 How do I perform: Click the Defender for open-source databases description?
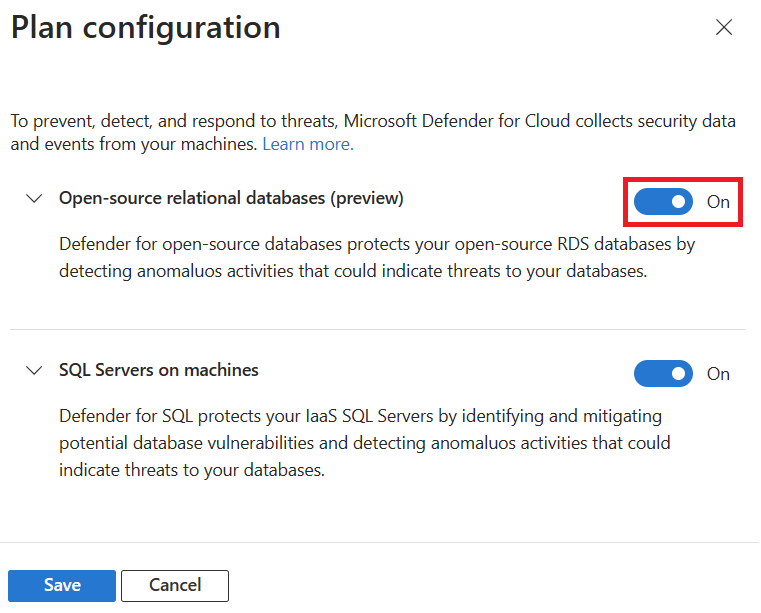tap(377, 257)
